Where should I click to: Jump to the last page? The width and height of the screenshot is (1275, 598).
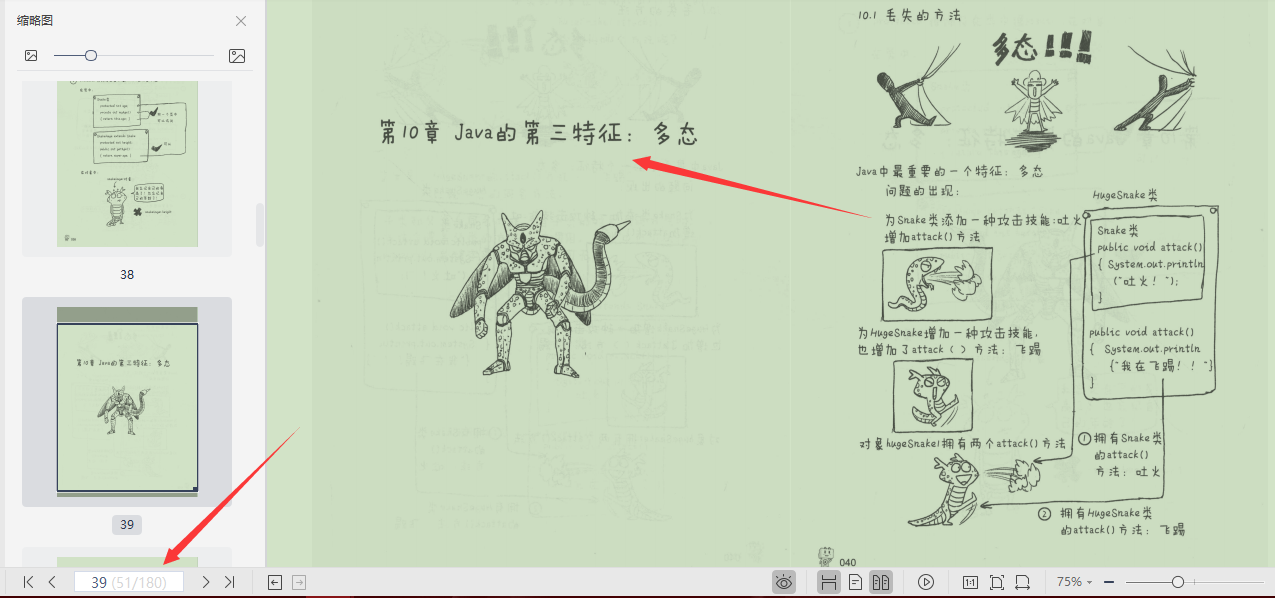tap(229, 582)
